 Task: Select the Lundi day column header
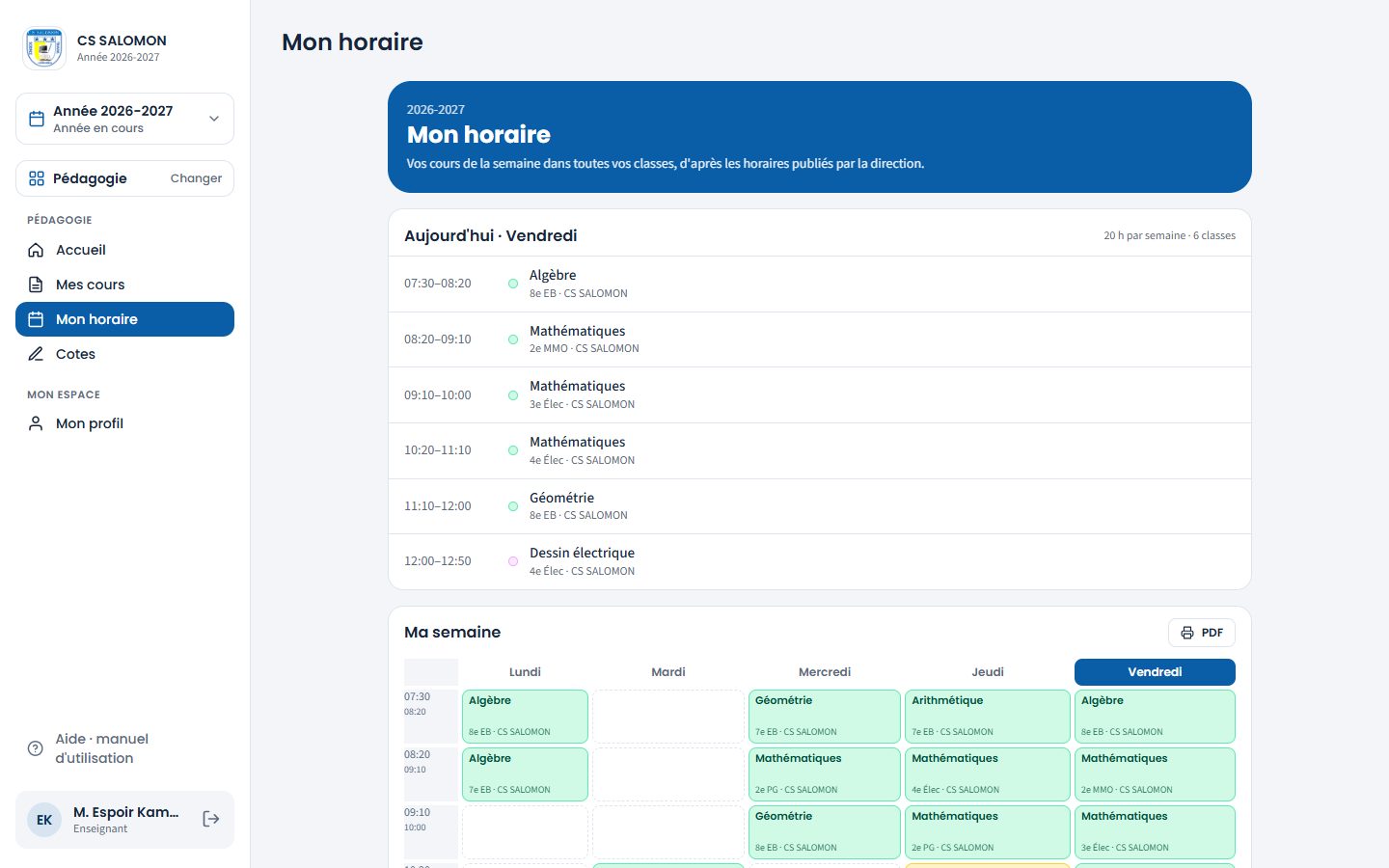coord(525,672)
